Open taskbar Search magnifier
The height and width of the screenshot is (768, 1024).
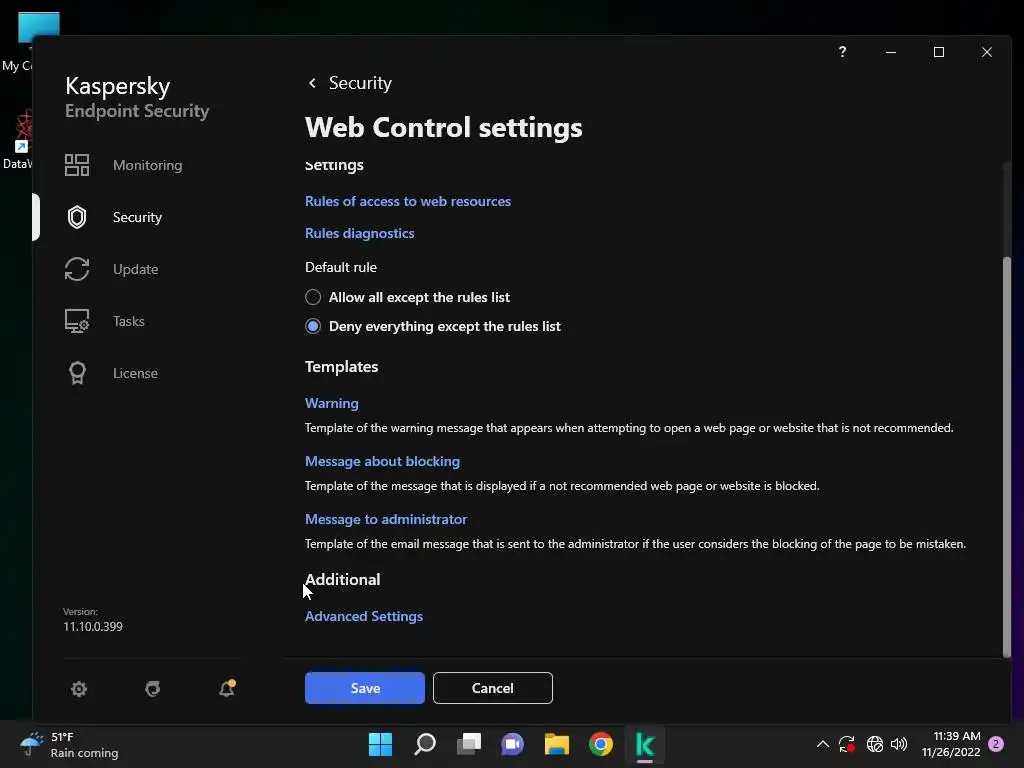(x=424, y=744)
